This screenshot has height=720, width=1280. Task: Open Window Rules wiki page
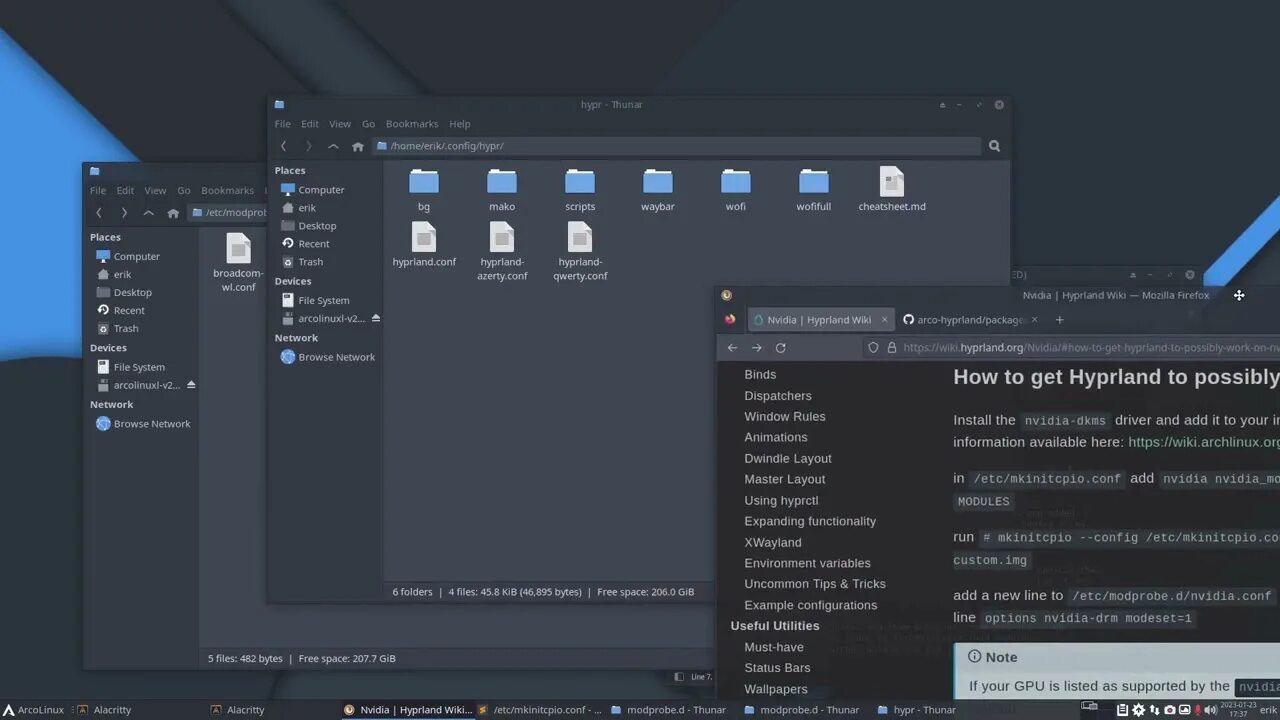[785, 416]
